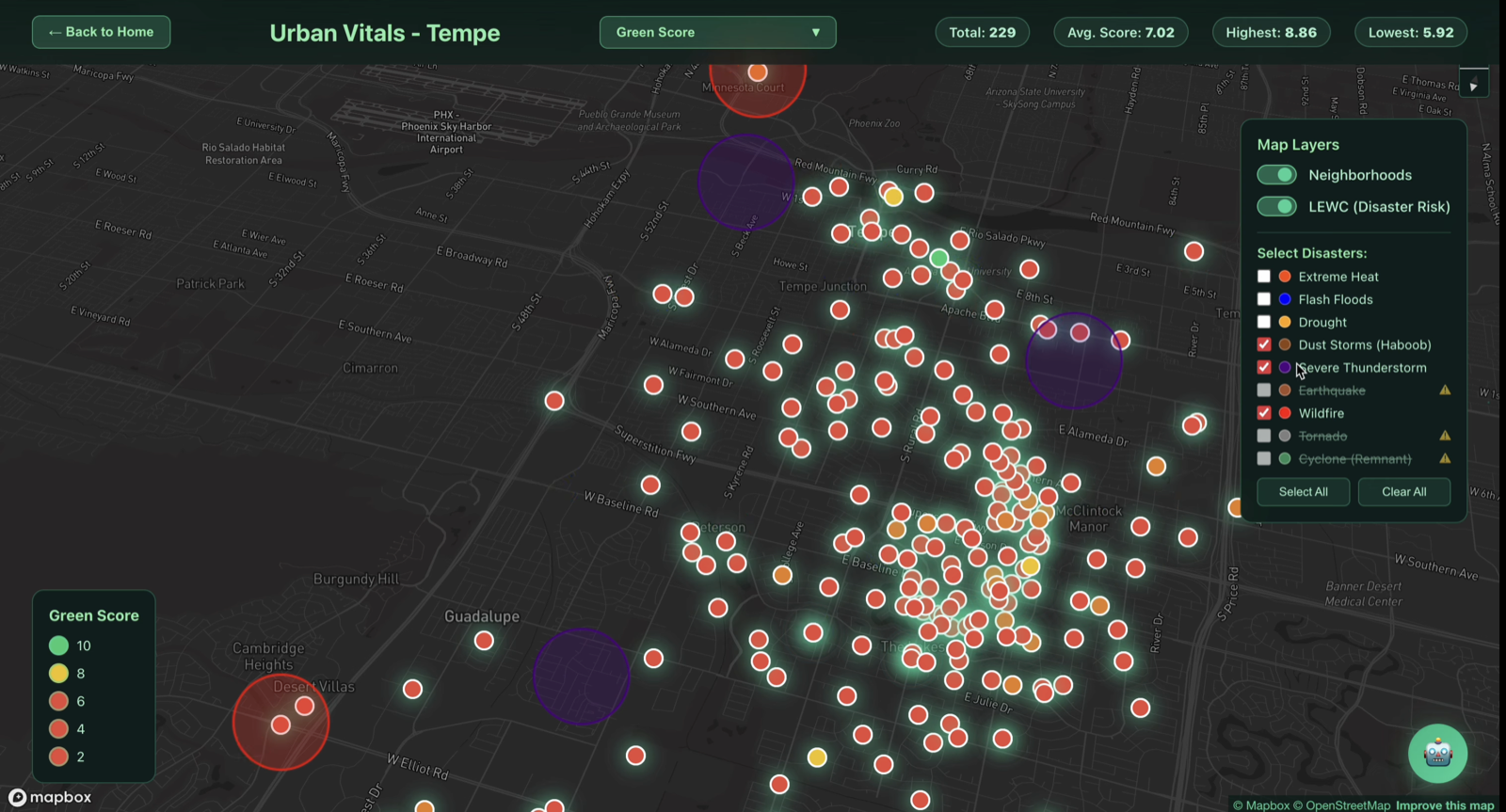This screenshot has height=812, width=1506.
Task: Check the Flash Floods checkbox
Action: coord(1264,299)
